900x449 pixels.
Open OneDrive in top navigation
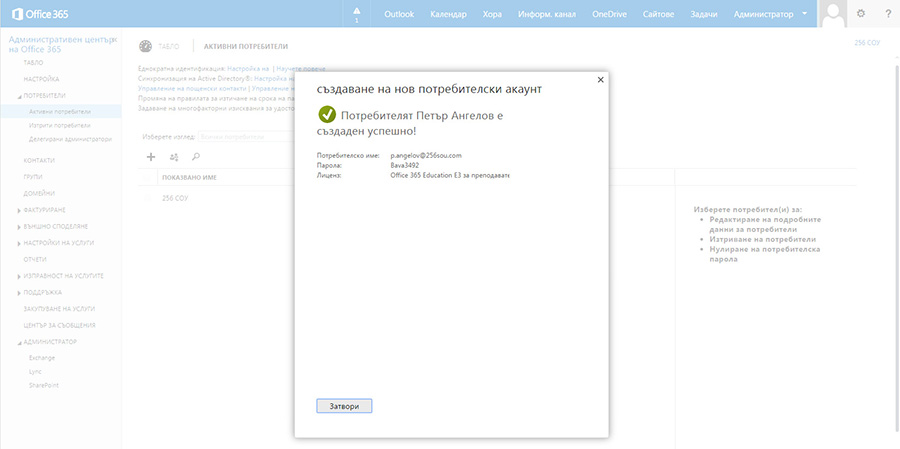[610, 14]
